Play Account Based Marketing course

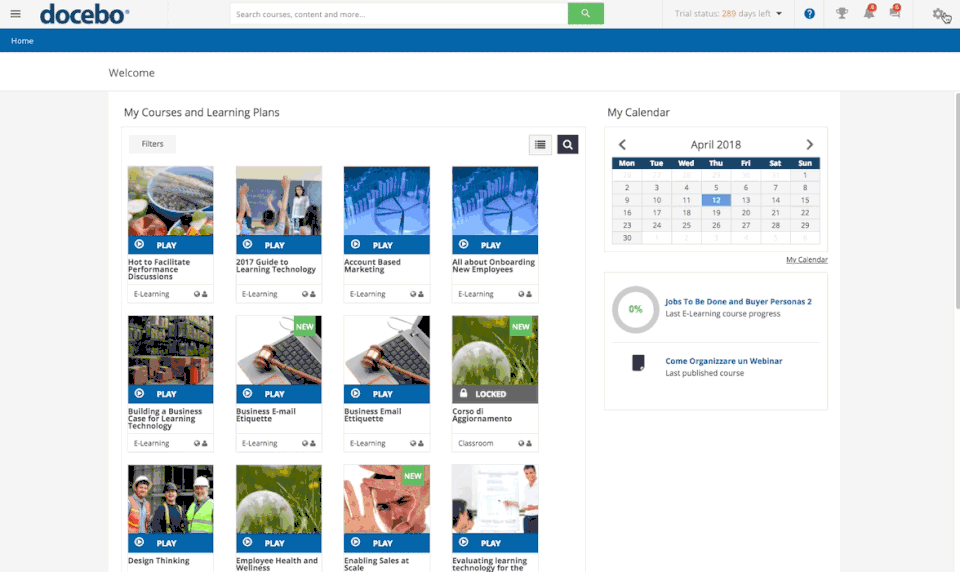click(386, 244)
